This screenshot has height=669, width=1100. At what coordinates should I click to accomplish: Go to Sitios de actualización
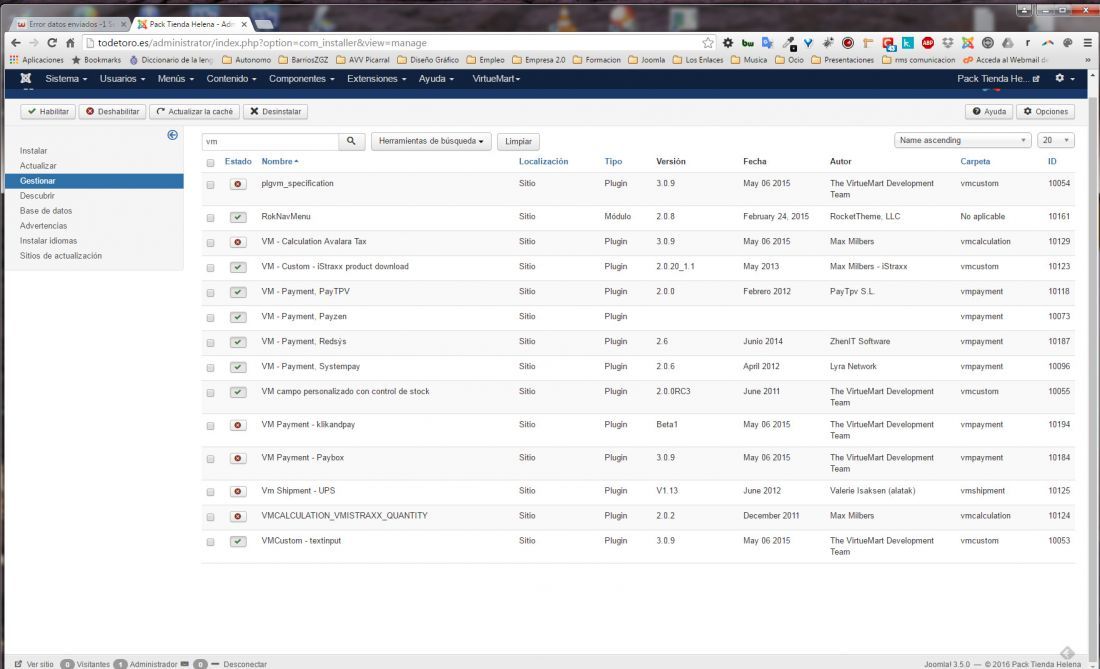60,256
